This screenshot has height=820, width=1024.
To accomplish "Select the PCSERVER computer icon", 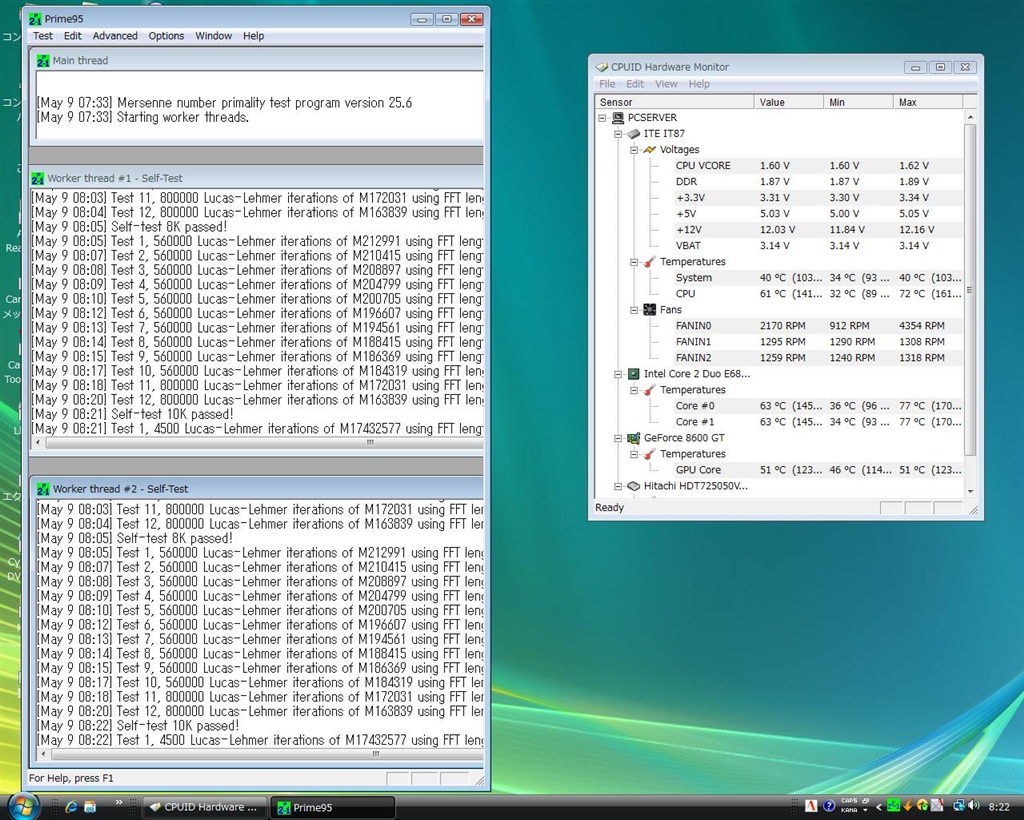I will 618,118.
